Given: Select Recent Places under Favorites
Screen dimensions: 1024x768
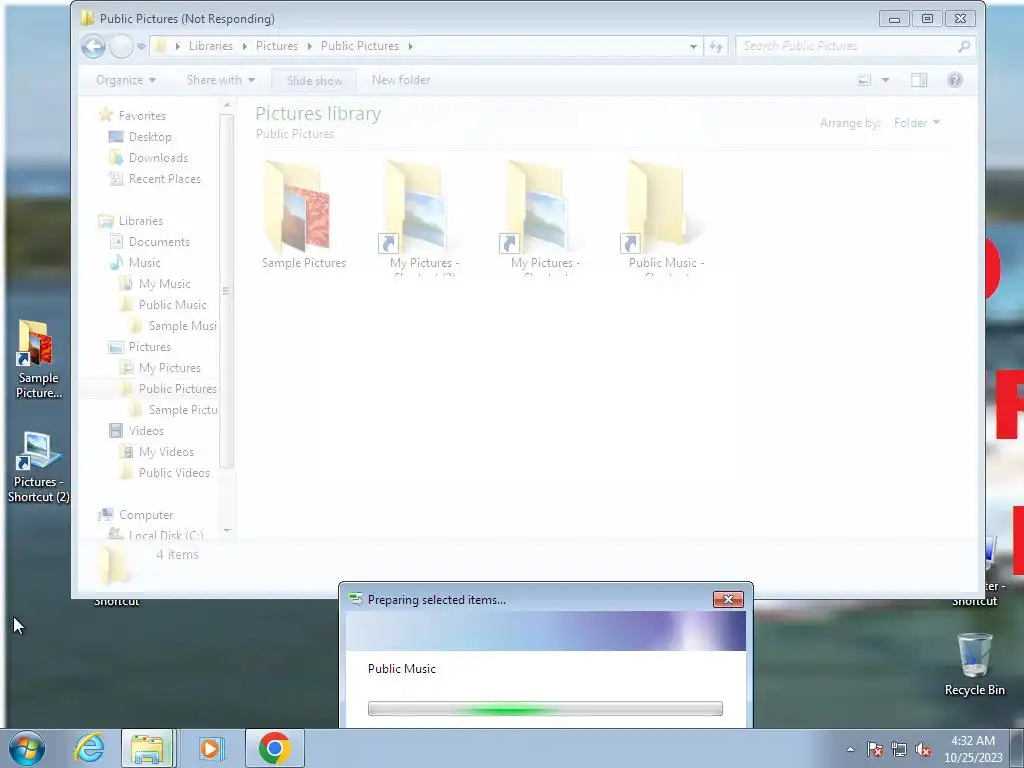Looking at the screenshot, I should pyautogui.click(x=165, y=178).
